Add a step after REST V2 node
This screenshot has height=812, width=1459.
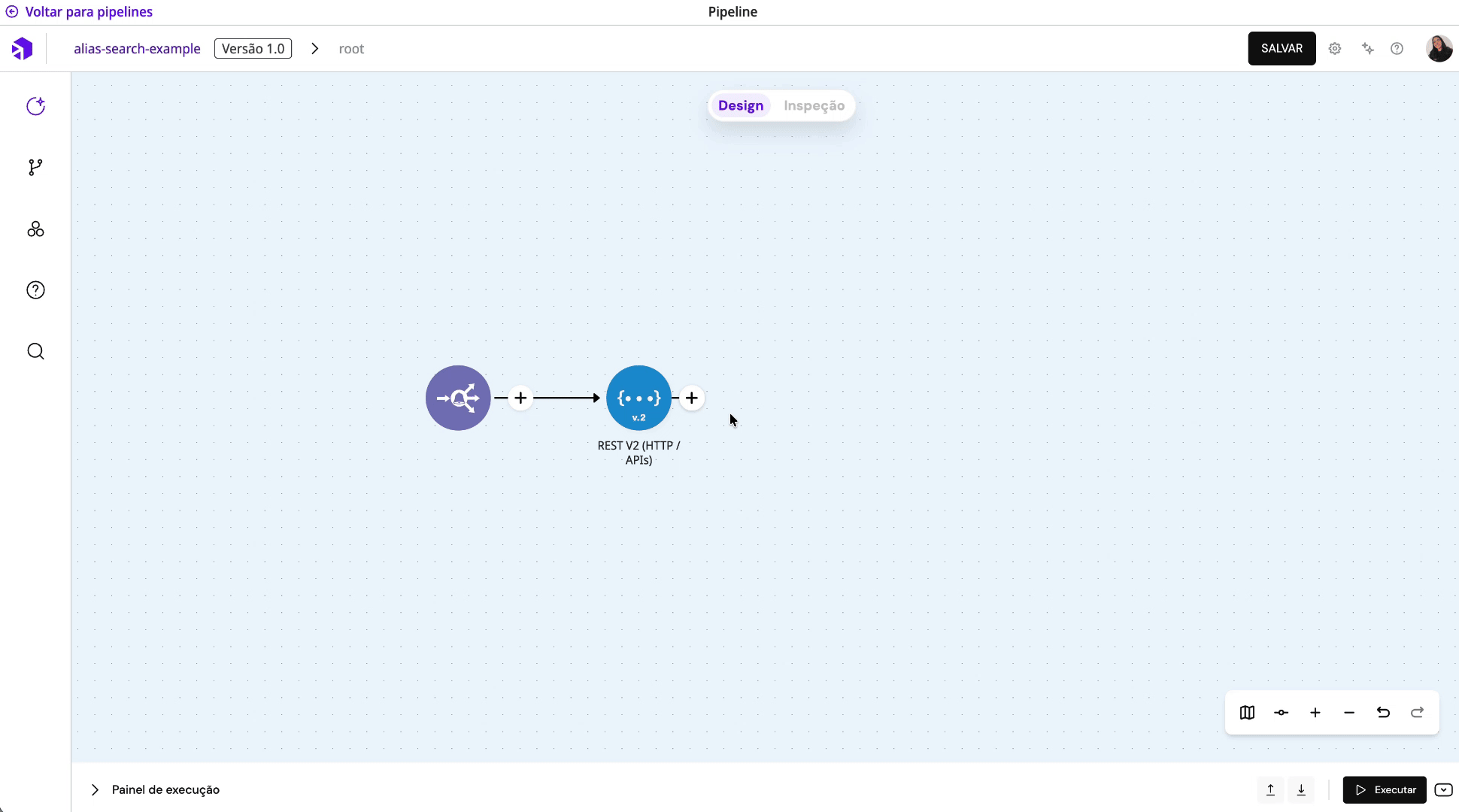[692, 398]
